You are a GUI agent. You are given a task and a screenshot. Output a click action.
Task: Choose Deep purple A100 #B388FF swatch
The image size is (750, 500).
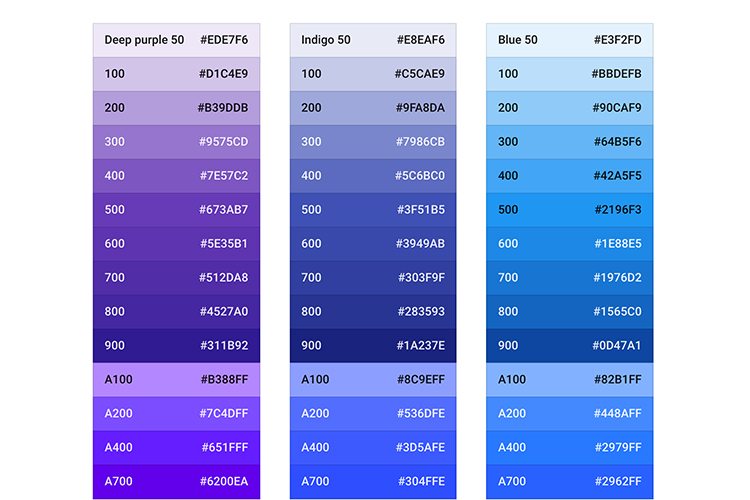pyautogui.click(x=176, y=380)
